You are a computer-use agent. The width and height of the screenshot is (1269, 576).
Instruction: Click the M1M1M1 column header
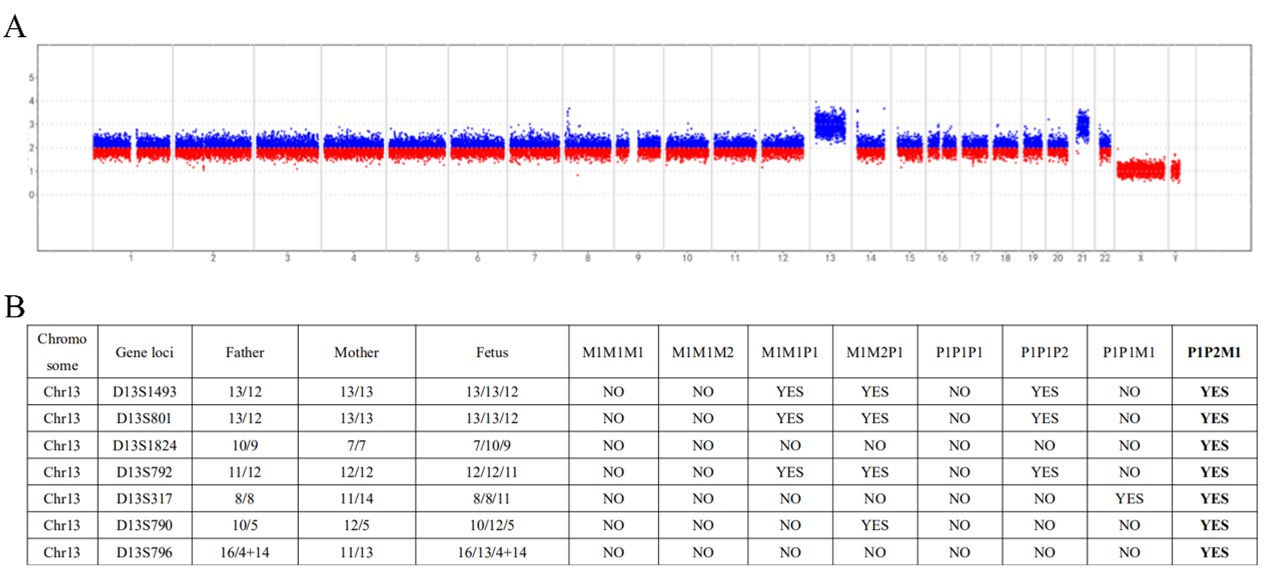click(613, 353)
